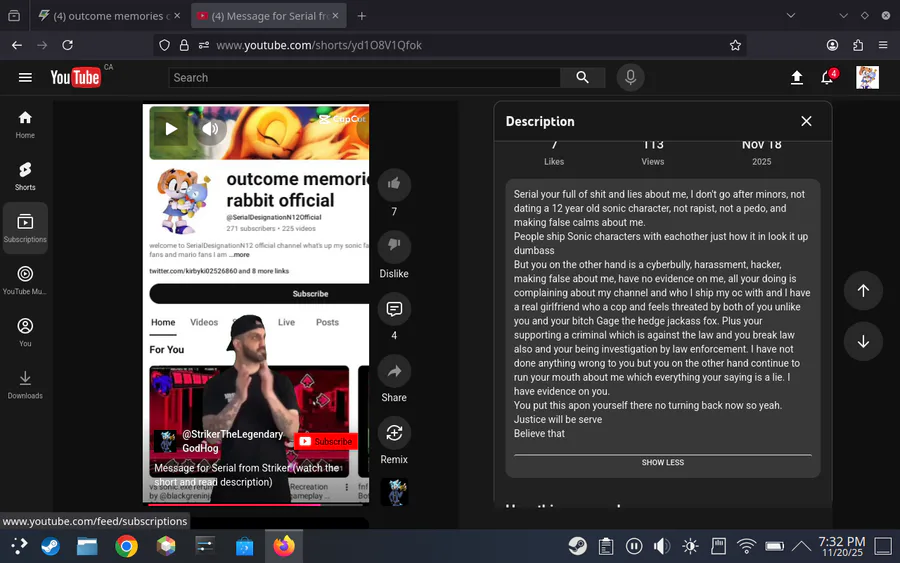Open the account avatar menu
The height and width of the screenshot is (563, 900).
click(867, 77)
